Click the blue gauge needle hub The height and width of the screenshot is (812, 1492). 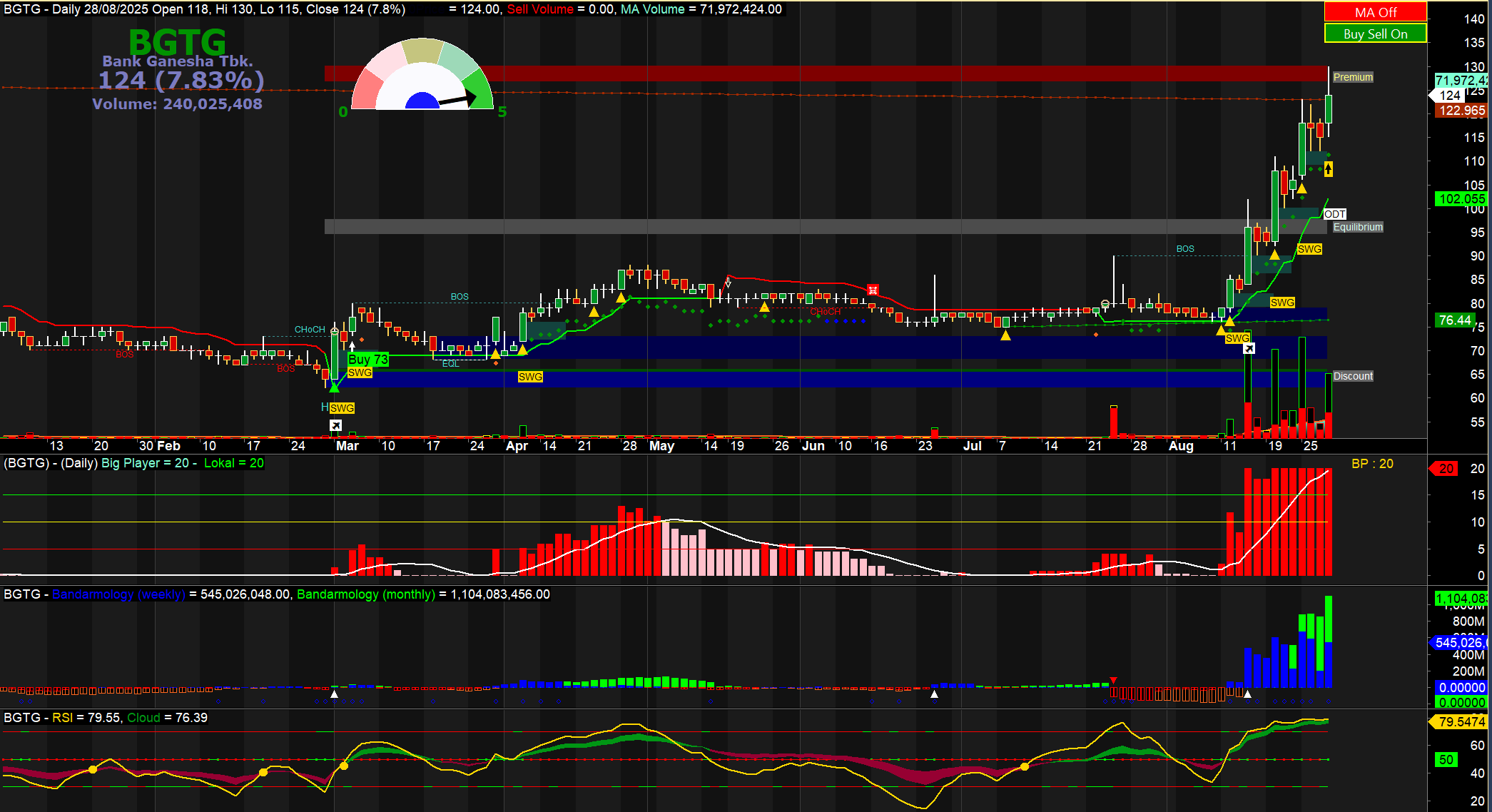[422, 101]
